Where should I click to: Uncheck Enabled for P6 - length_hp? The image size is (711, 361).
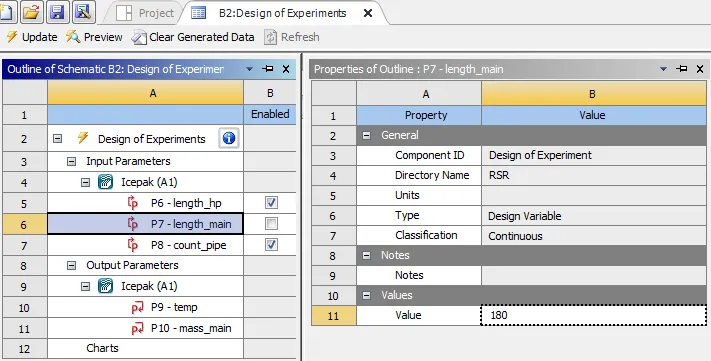coord(271,203)
